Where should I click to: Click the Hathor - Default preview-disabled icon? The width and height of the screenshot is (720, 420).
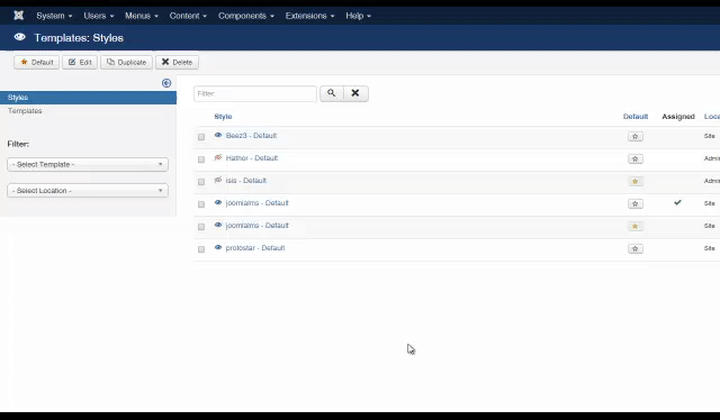coord(218,158)
